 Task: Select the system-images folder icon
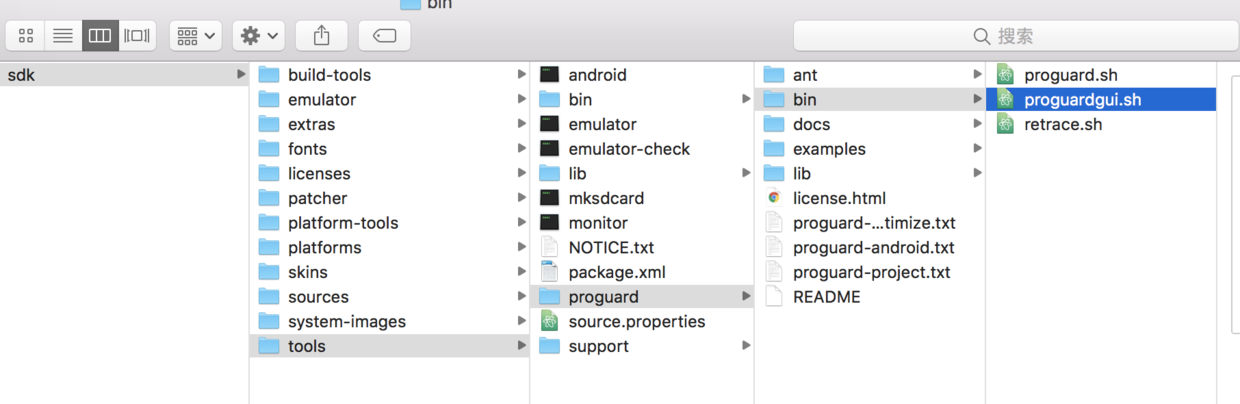click(x=268, y=322)
